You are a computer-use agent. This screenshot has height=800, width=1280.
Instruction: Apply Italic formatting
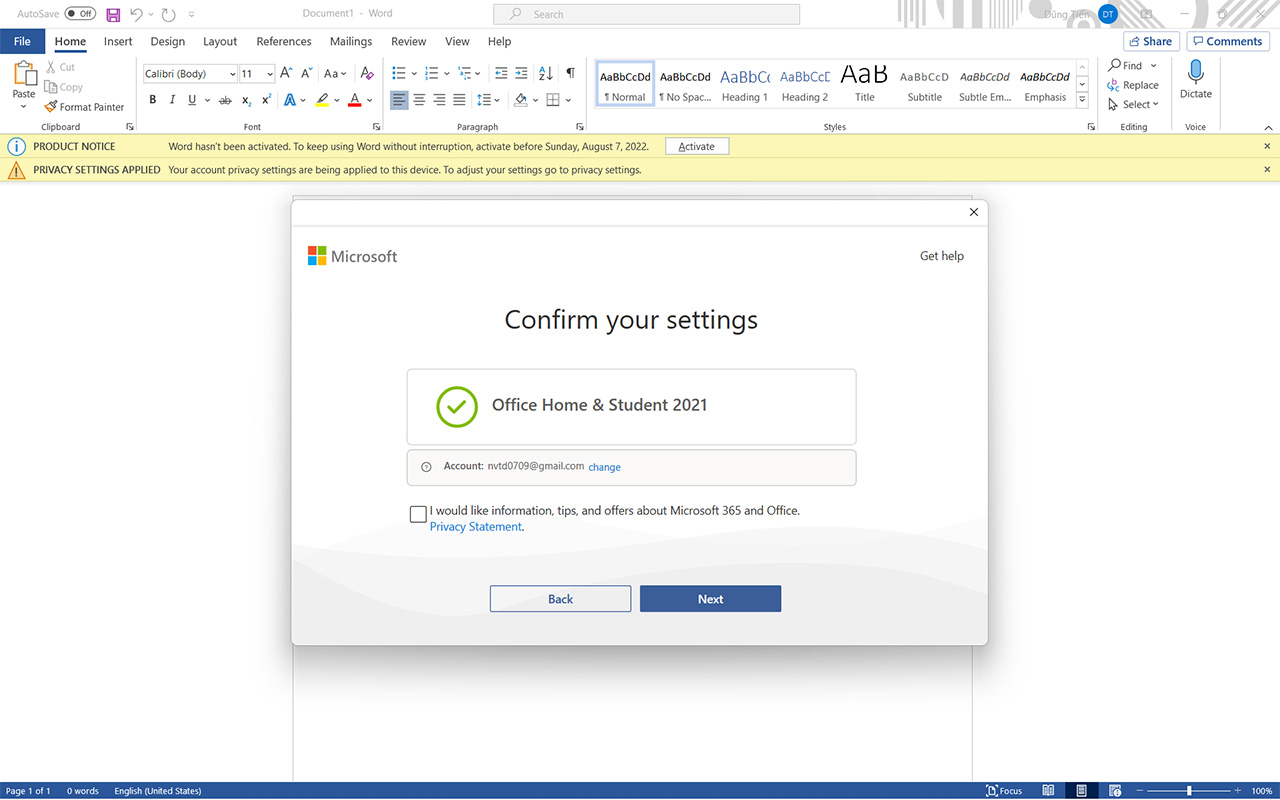172,100
